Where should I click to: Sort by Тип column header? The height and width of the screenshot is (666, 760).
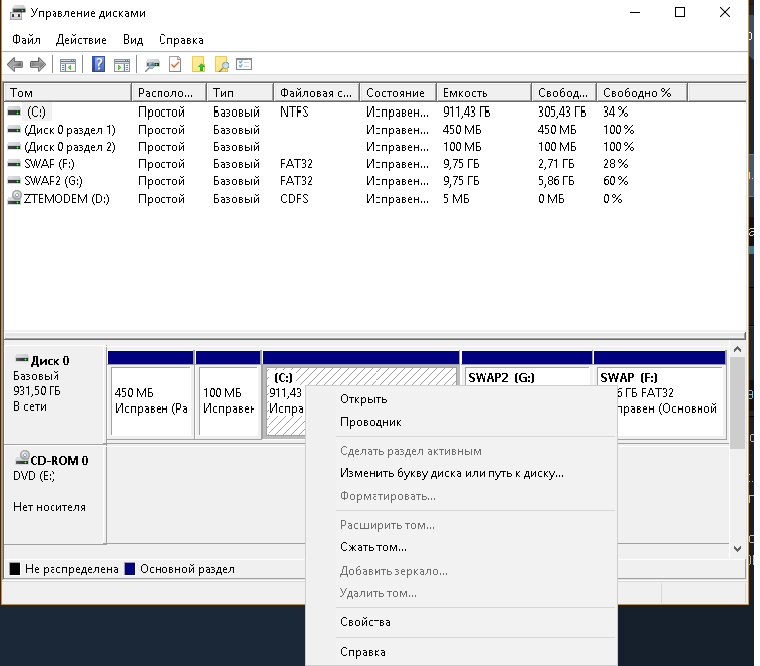pos(240,93)
